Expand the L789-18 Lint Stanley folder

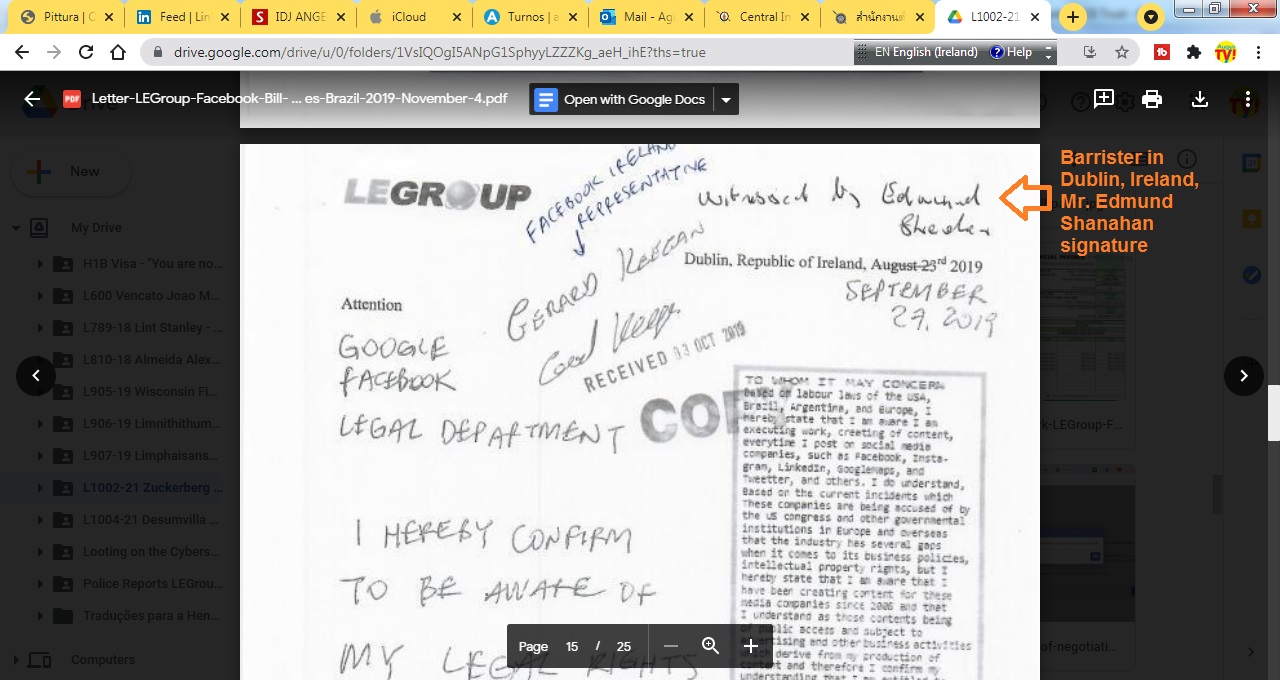coord(40,328)
